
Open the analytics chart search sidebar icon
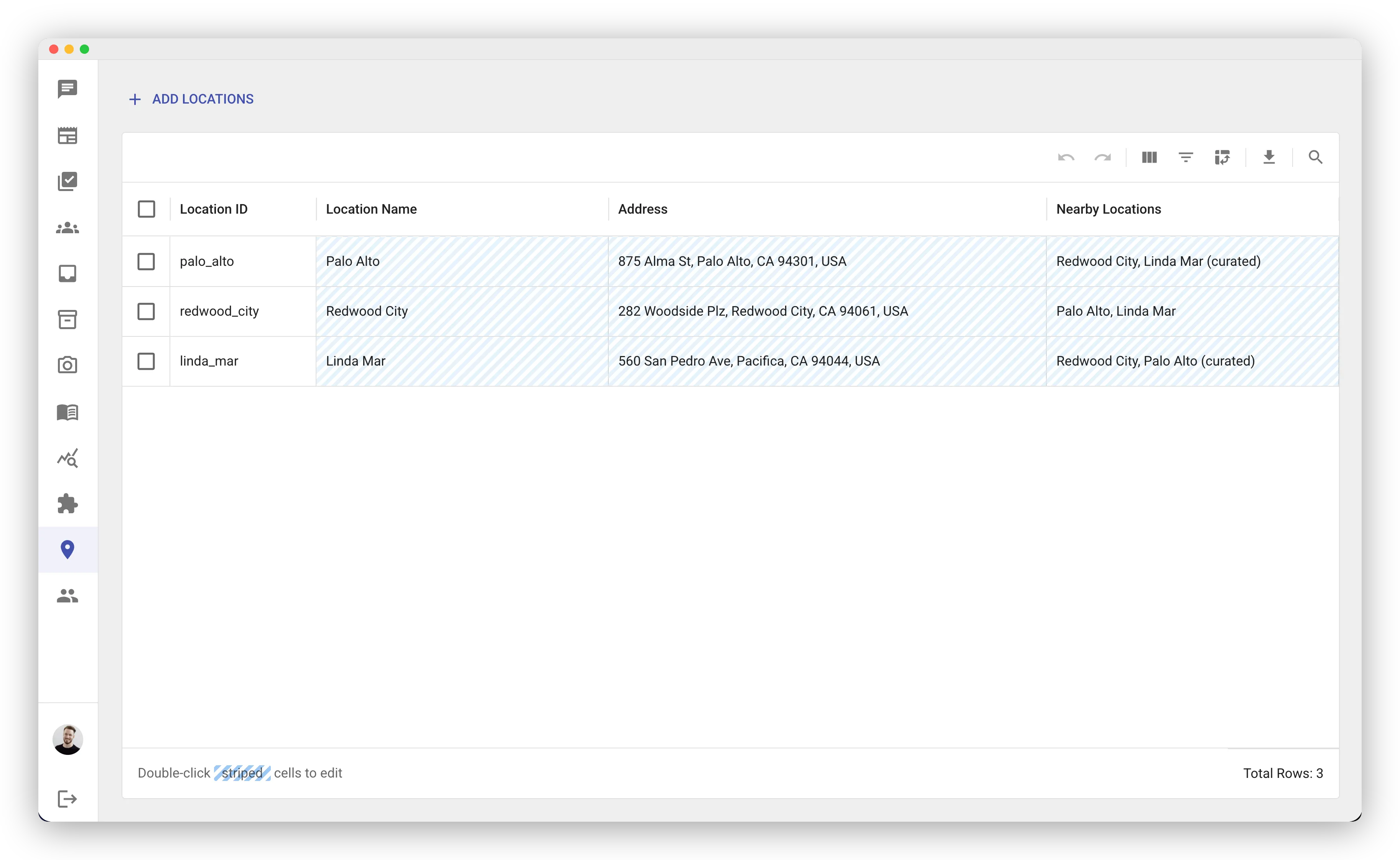(67, 458)
